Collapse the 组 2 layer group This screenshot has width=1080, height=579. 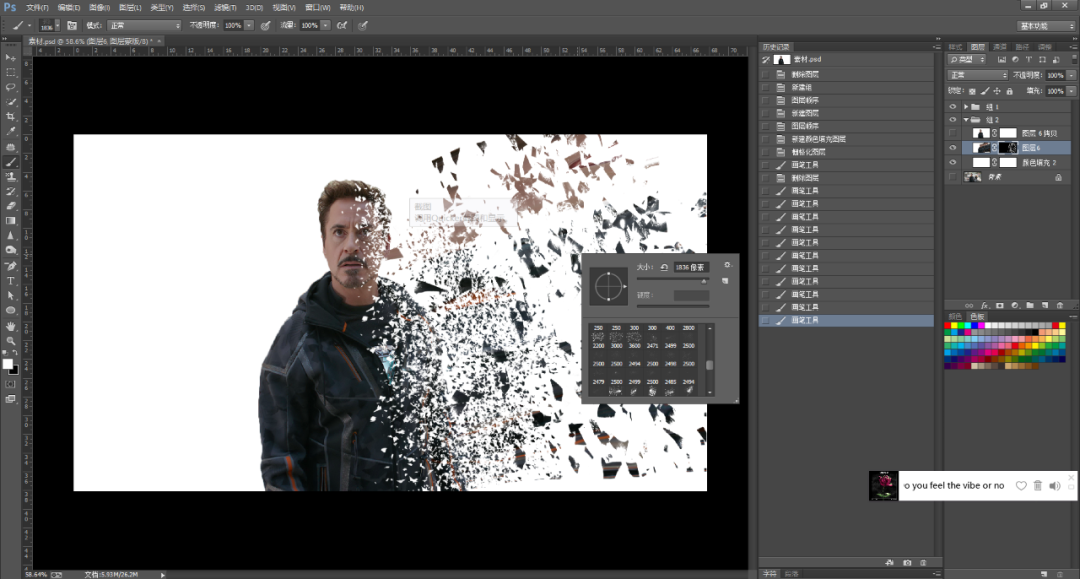coord(966,120)
